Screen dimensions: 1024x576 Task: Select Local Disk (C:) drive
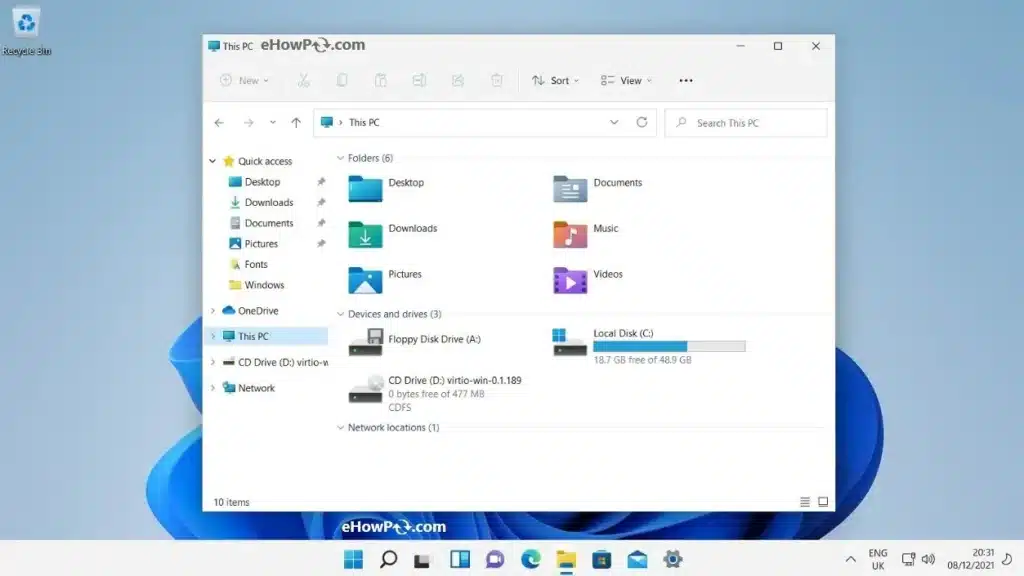pyautogui.click(x=648, y=345)
